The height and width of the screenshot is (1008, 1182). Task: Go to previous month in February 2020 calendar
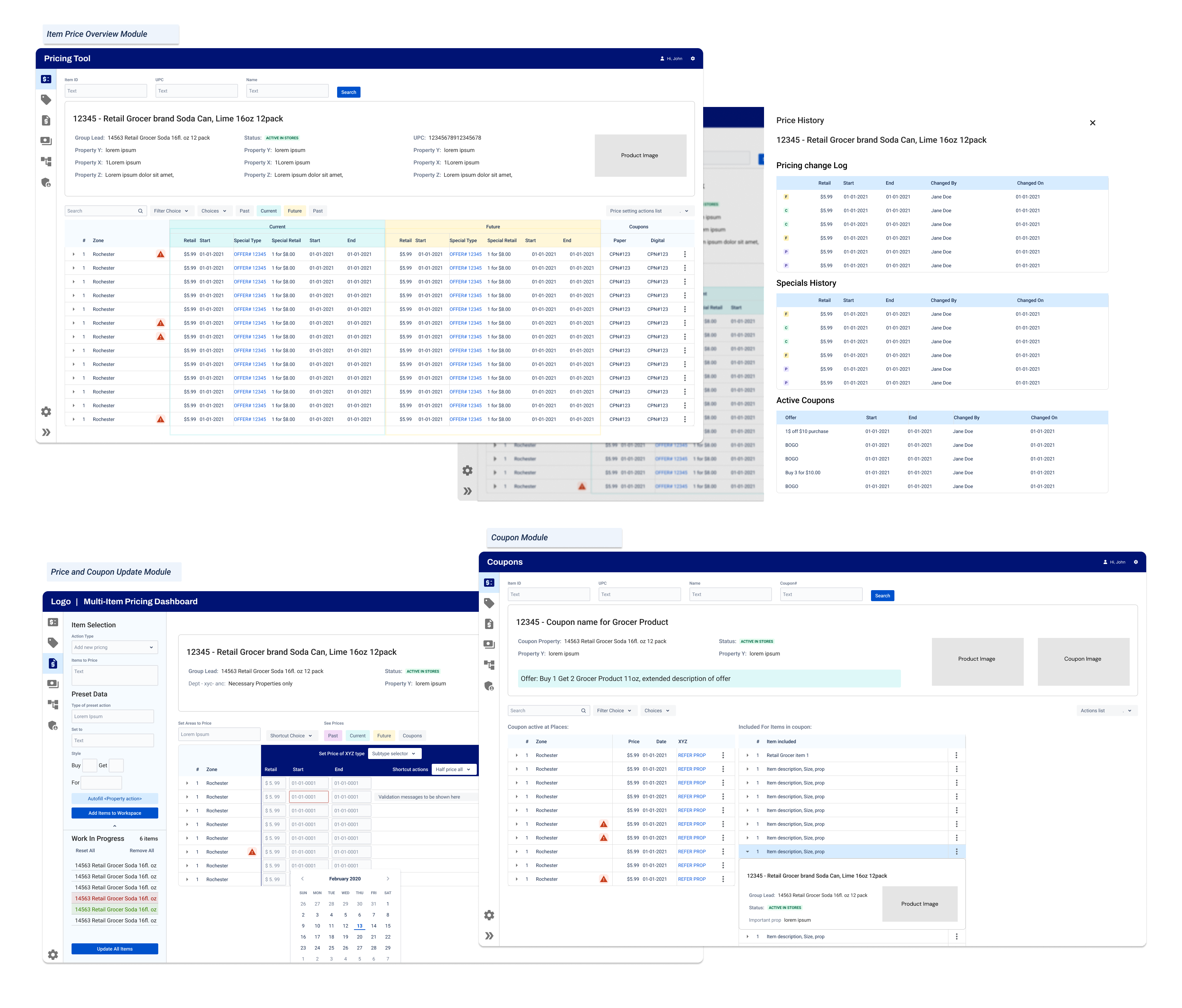pos(302,878)
